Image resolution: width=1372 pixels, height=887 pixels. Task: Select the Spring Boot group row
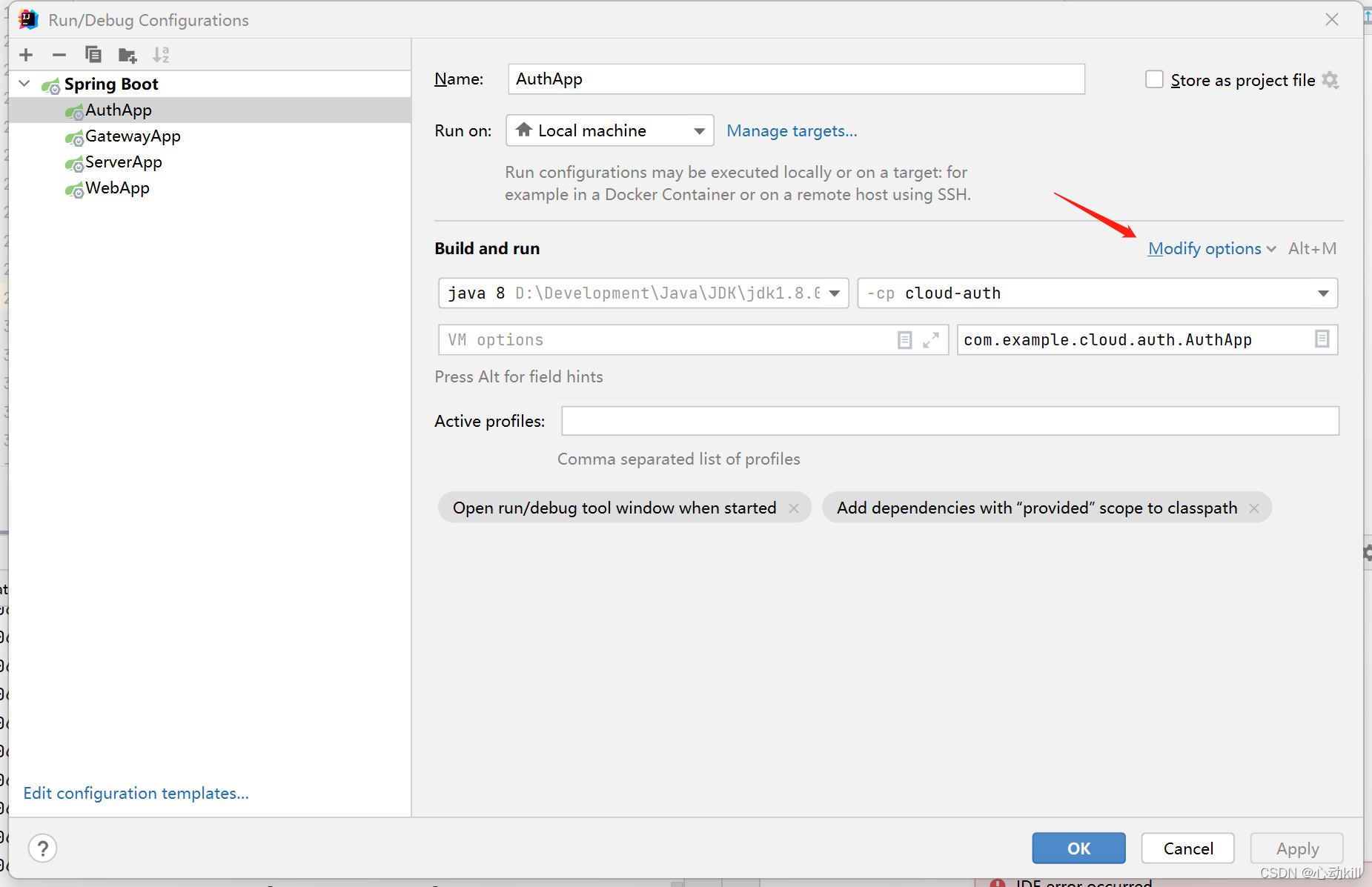pos(210,84)
